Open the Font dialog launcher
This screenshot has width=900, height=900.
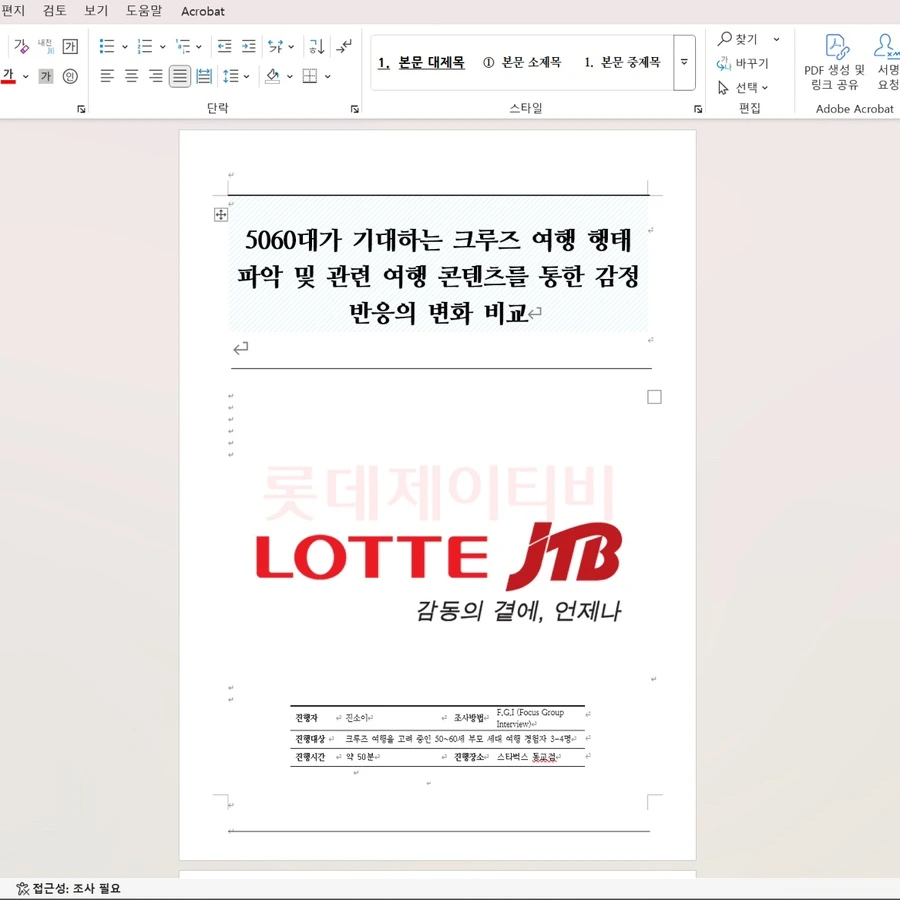[x=81, y=109]
